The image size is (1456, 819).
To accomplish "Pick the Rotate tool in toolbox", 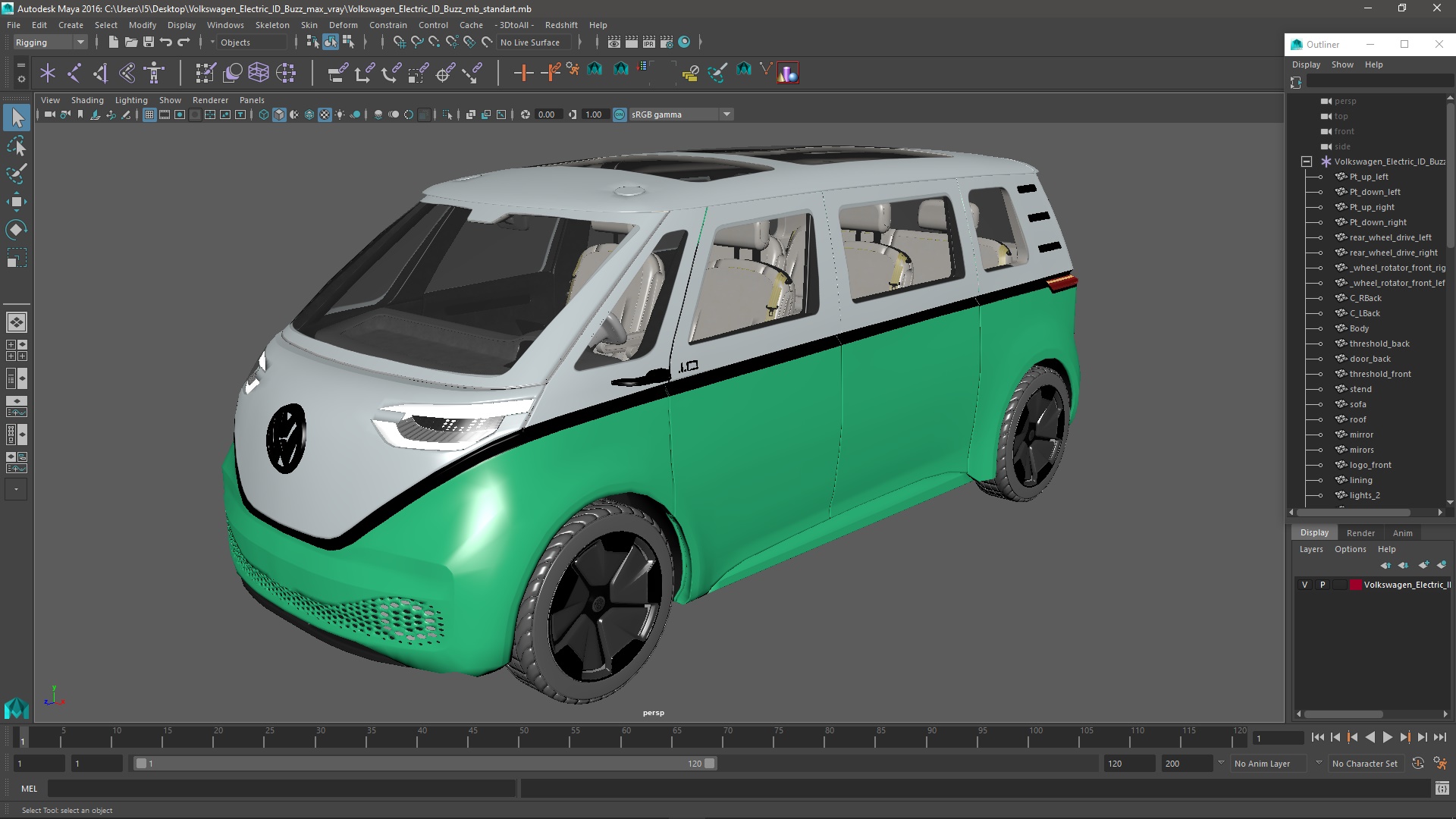I will pos(17,230).
